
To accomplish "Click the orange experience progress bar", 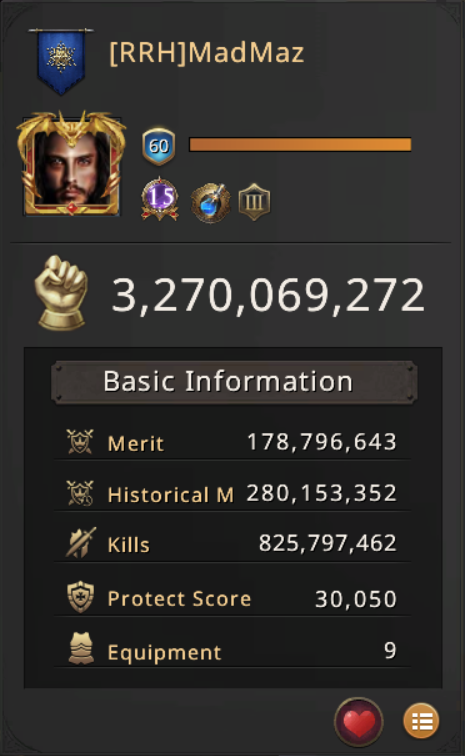I will [300, 145].
